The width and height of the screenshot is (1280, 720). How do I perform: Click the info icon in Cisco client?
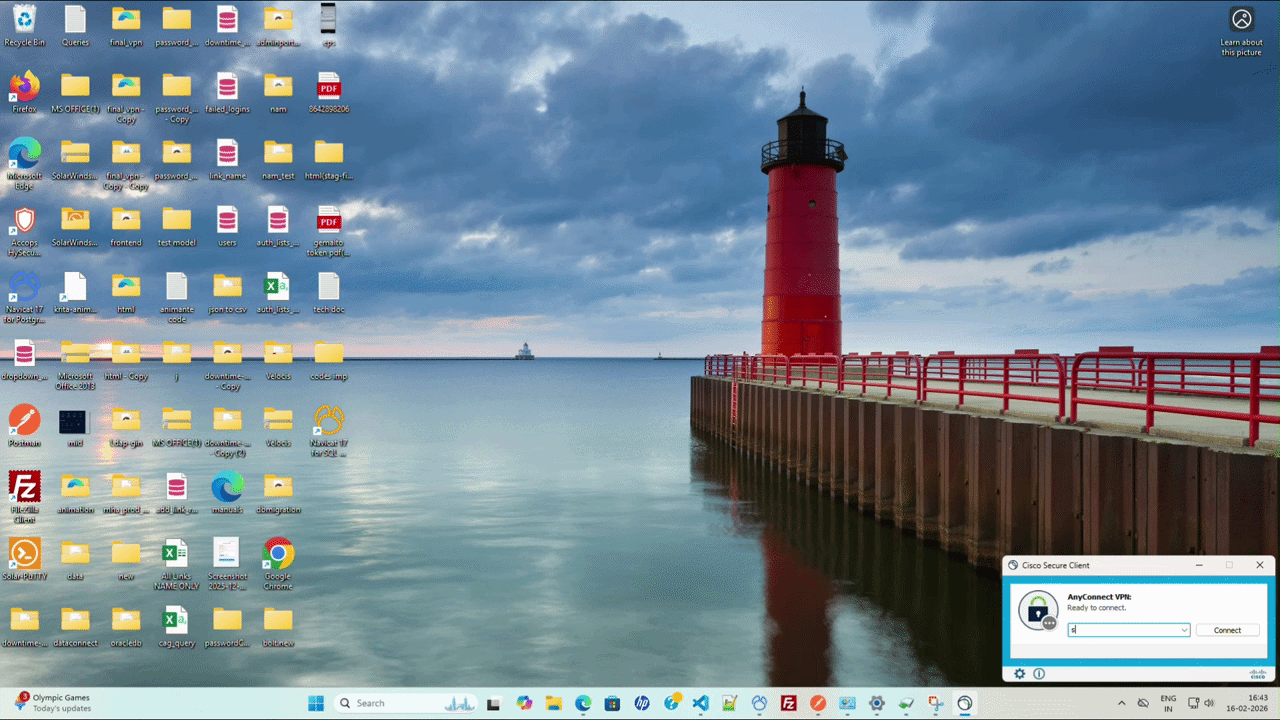tap(1039, 674)
